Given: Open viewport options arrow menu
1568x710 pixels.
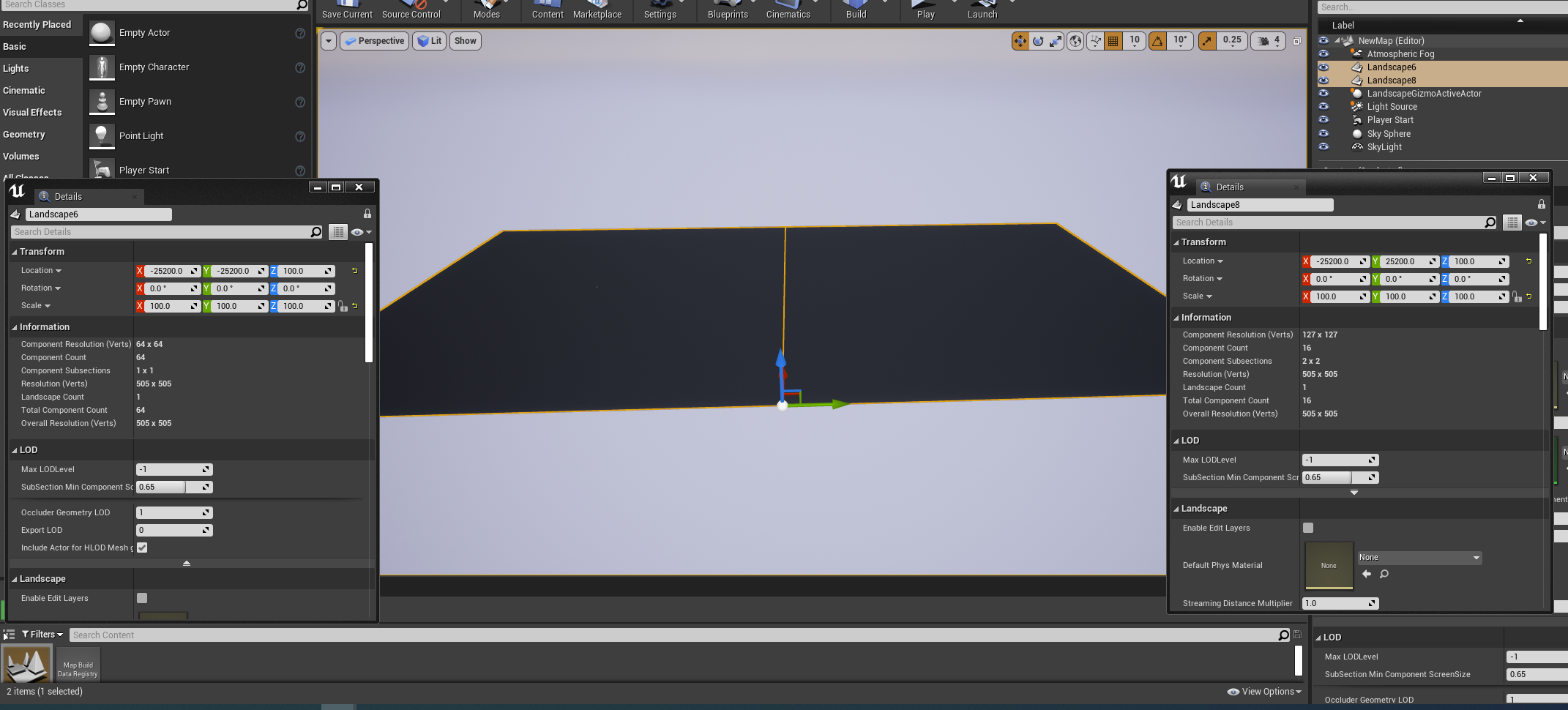Looking at the screenshot, I should coord(329,41).
